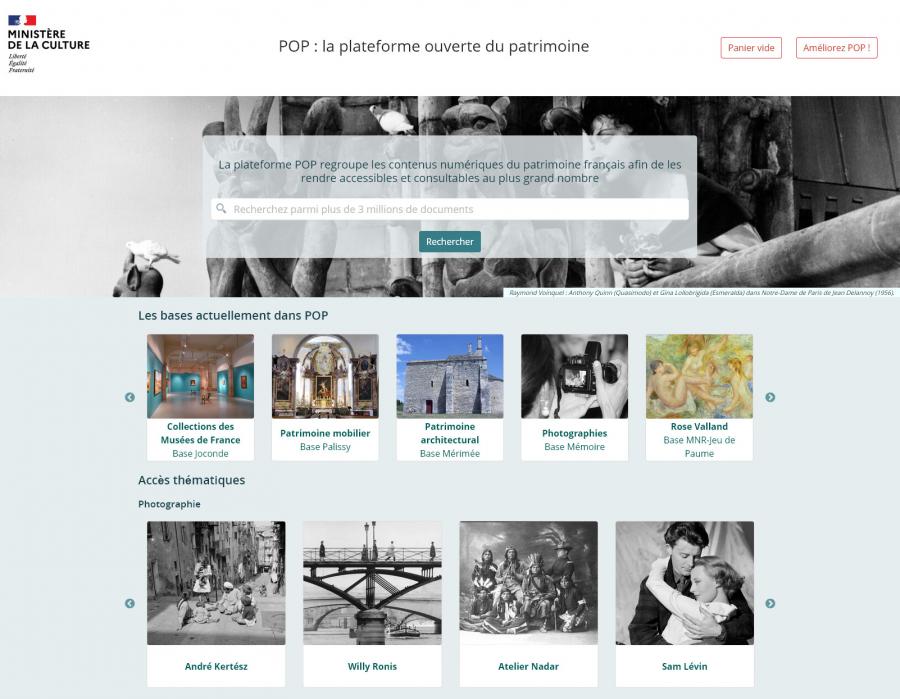Focus the document search input field

449,209
